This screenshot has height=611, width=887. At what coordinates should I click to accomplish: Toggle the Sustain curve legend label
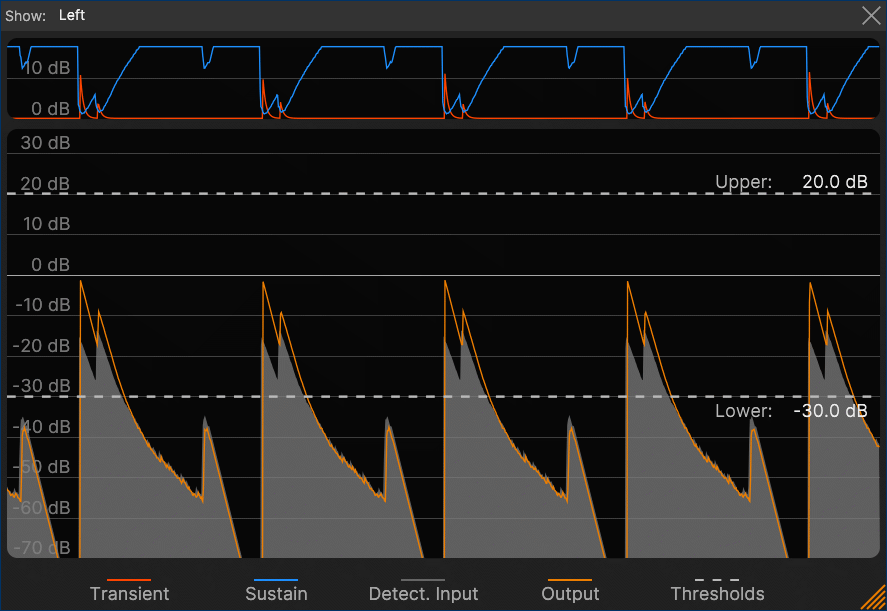click(276, 594)
